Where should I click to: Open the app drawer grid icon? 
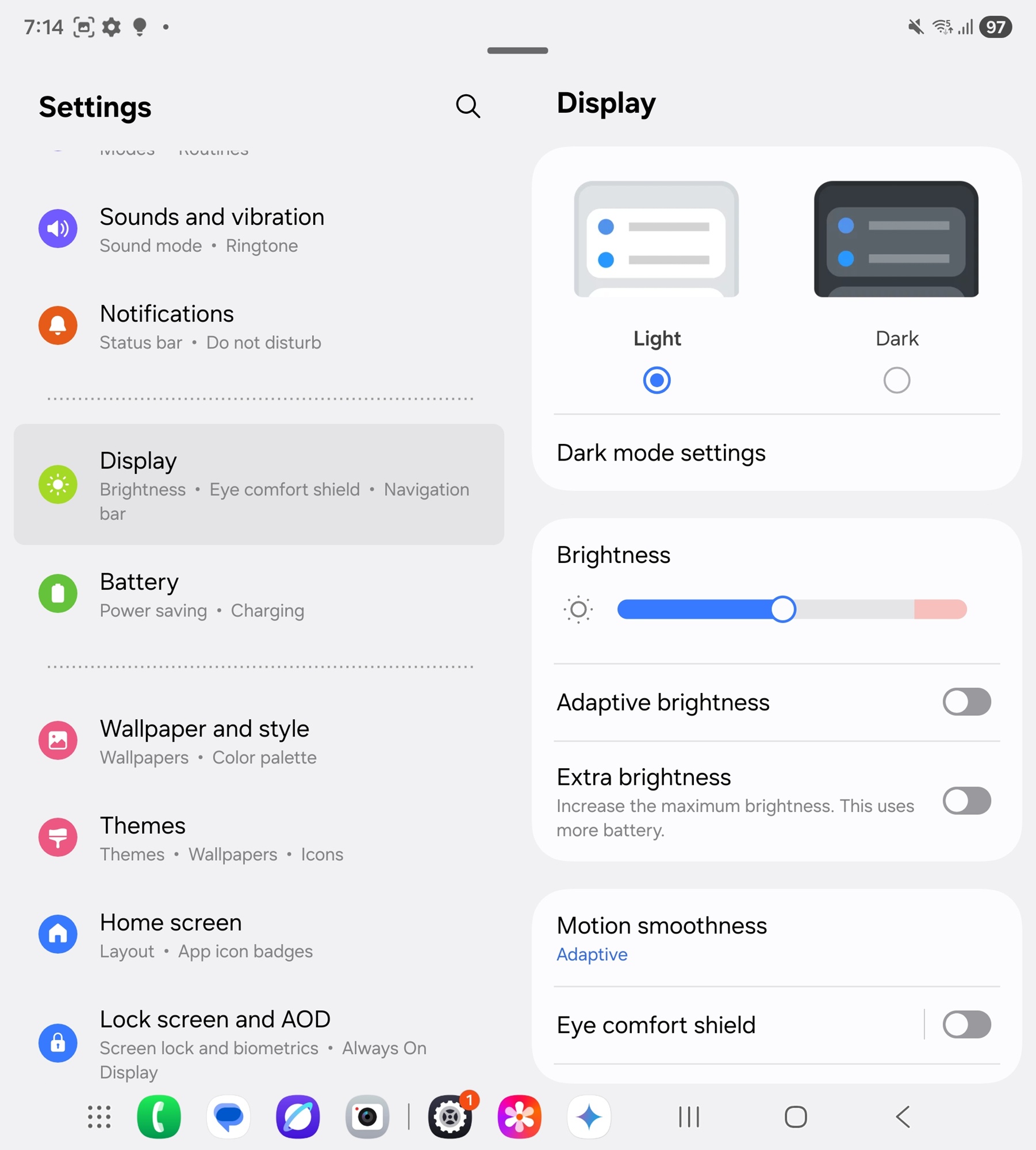(x=99, y=1117)
